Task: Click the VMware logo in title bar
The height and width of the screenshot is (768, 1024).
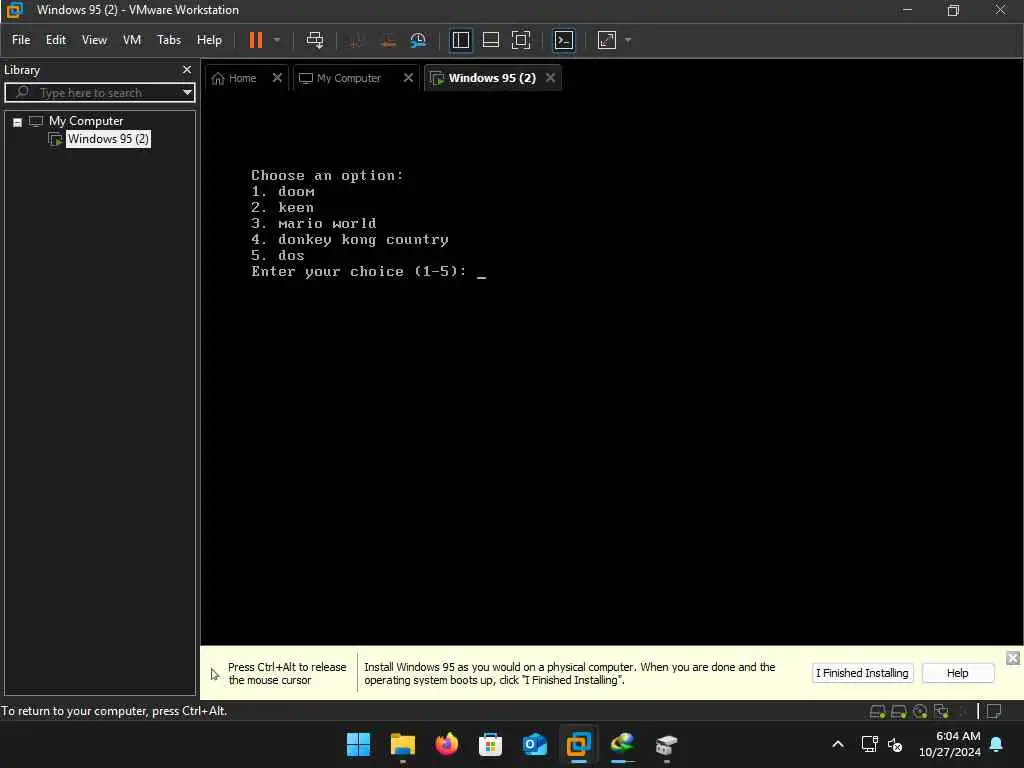Action: tap(14, 10)
